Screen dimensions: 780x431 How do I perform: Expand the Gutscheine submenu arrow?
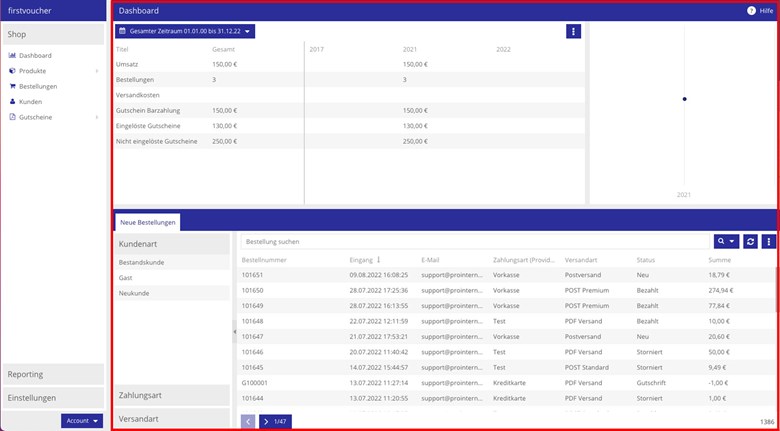[97, 117]
